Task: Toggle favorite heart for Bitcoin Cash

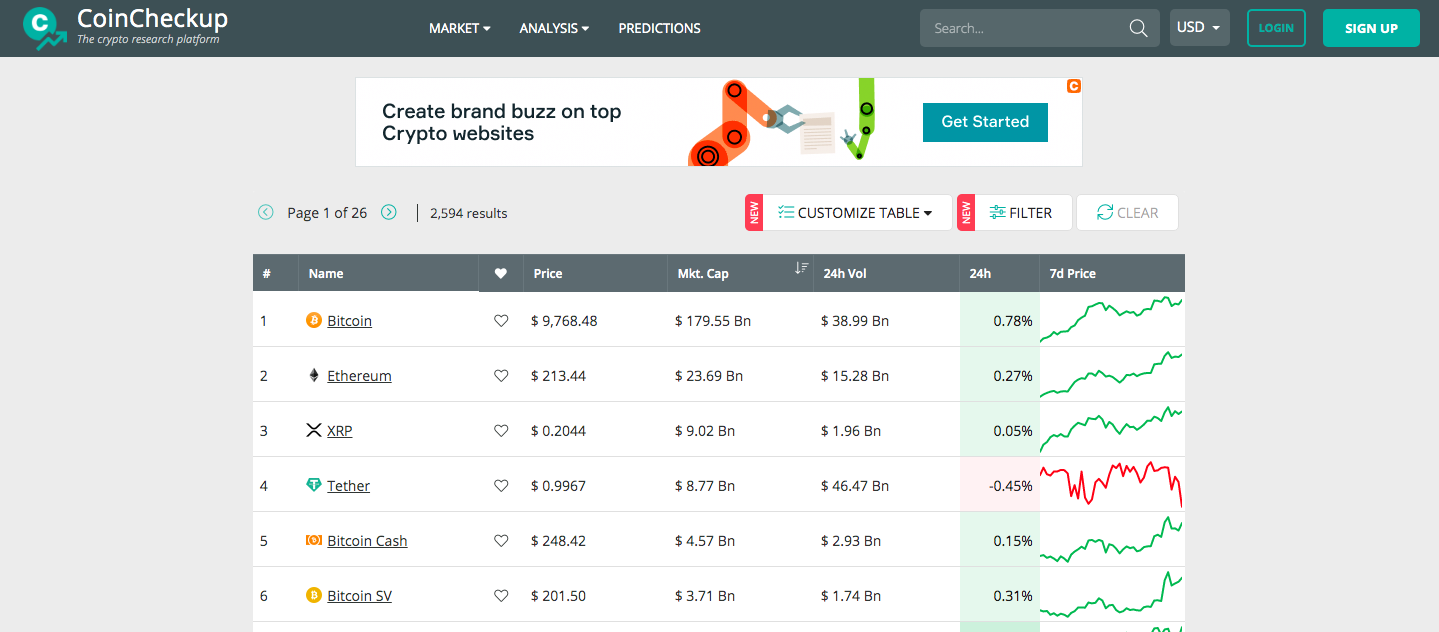Action: tap(501, 541)
